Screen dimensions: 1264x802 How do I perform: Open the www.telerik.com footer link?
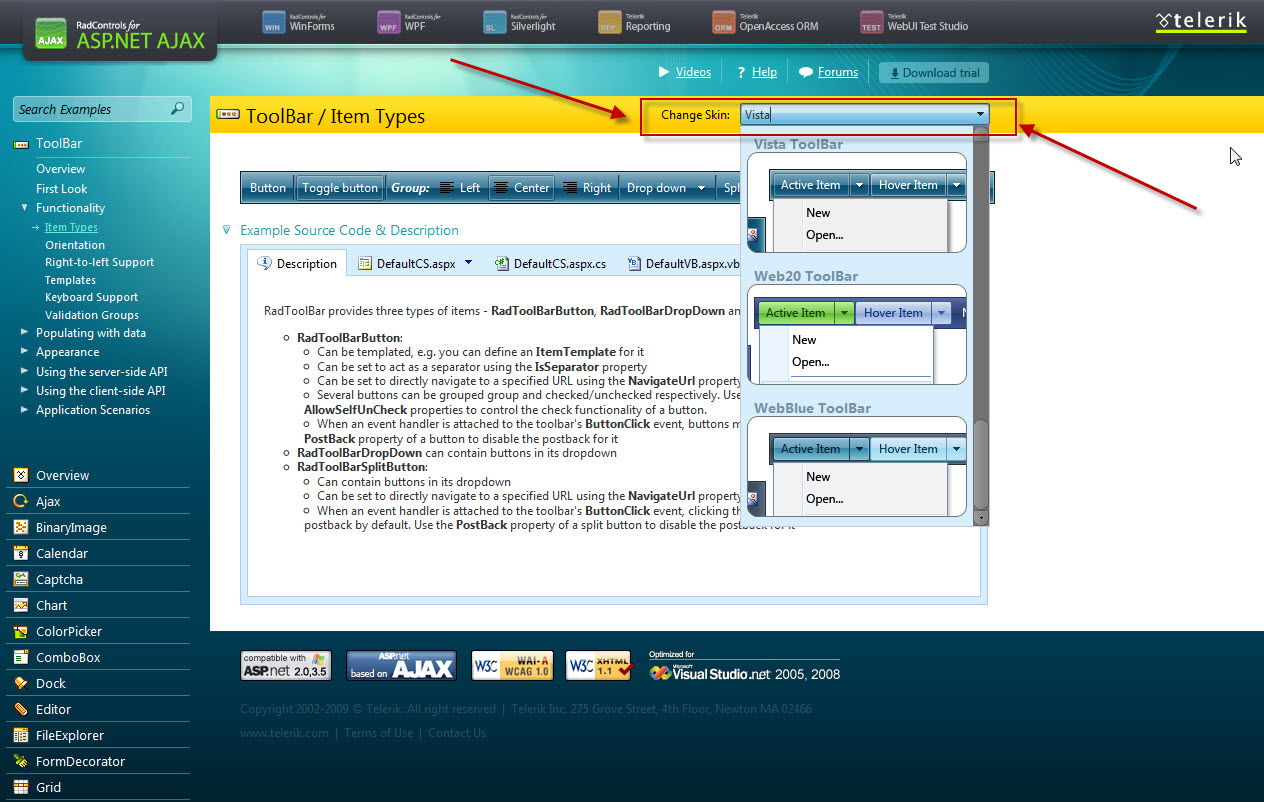284,733
